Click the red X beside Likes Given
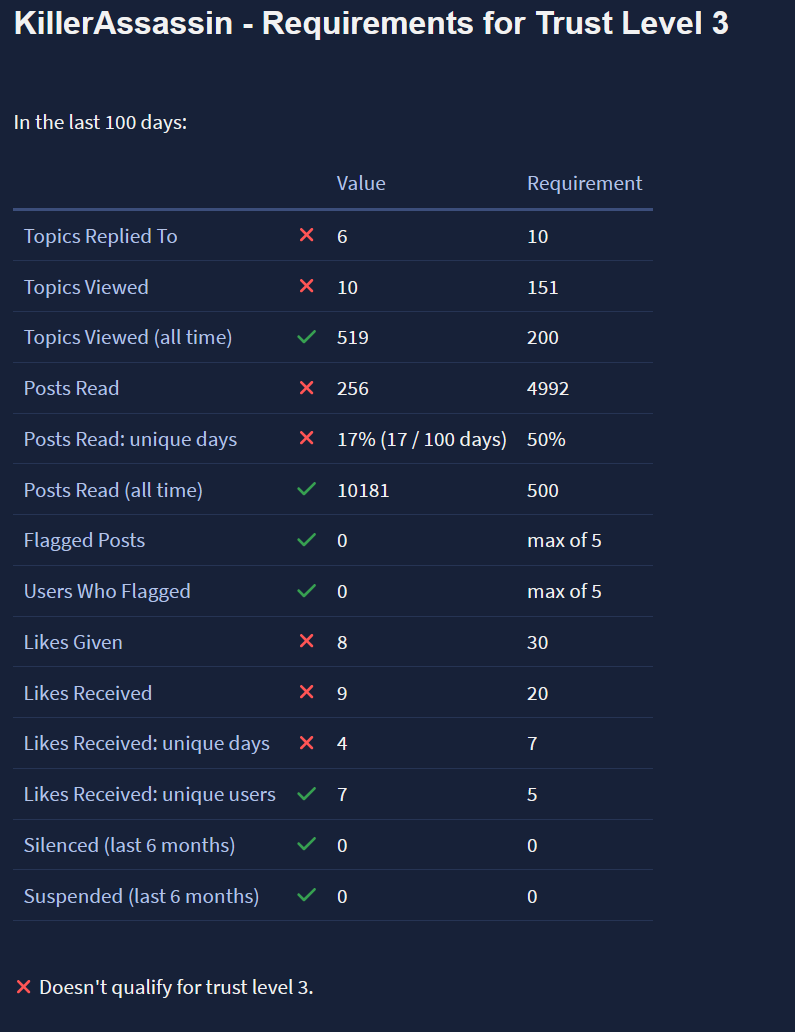Screen dimensions: 795x1032 [307, 642]
